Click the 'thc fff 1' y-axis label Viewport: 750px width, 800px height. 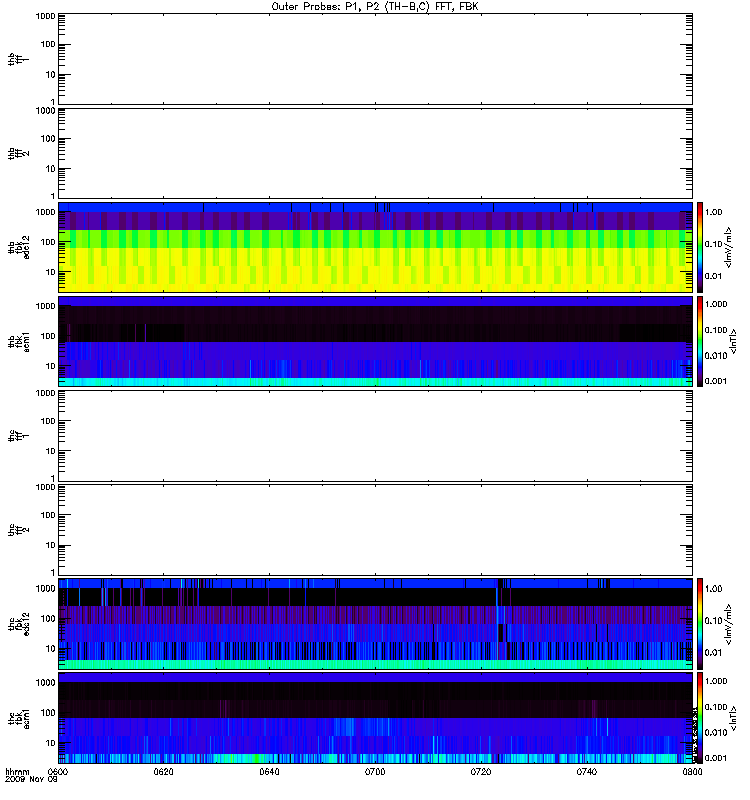pos(19,436)
